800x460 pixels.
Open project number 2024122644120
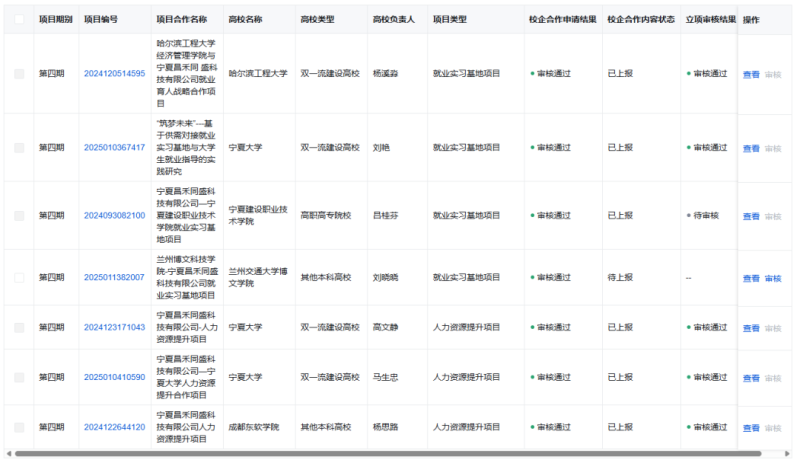(114, 428)
